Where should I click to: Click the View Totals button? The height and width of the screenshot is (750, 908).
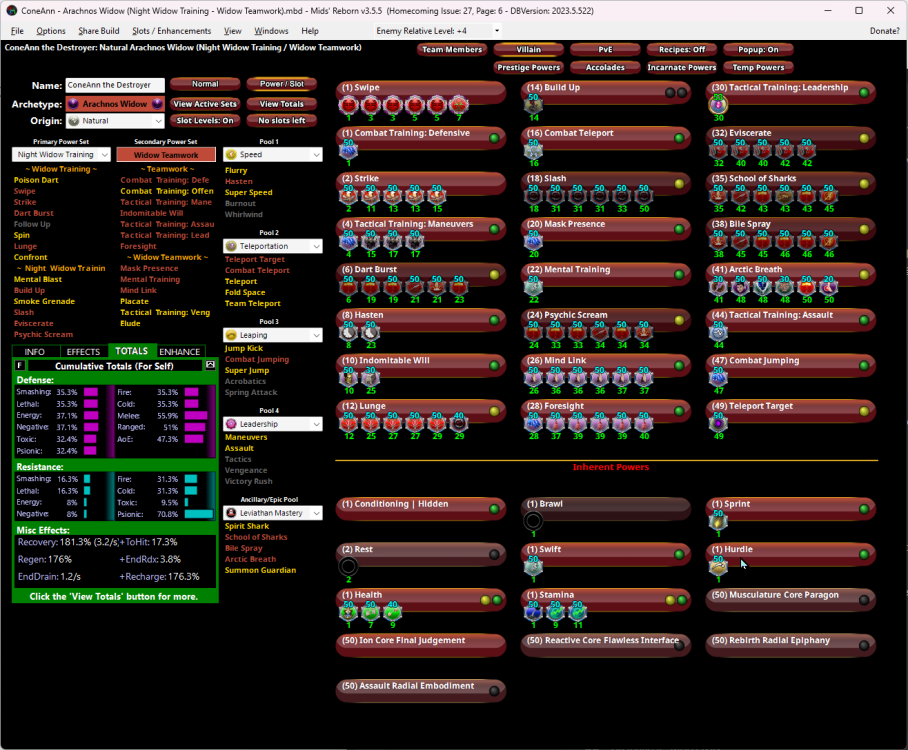tap(282, 104)
